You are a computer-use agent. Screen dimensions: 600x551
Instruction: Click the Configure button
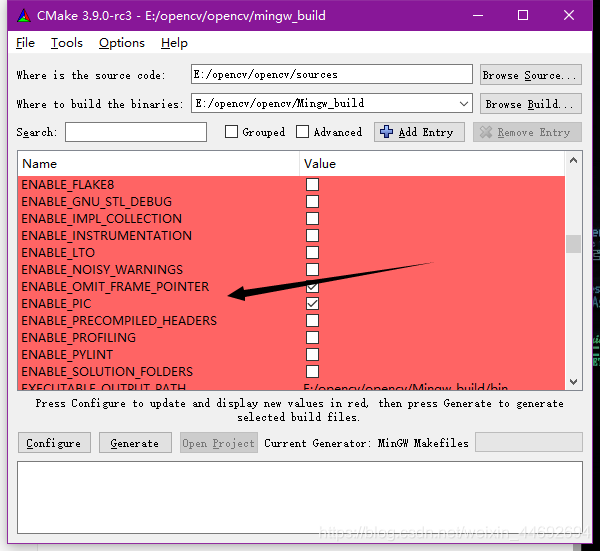point(54,443)
